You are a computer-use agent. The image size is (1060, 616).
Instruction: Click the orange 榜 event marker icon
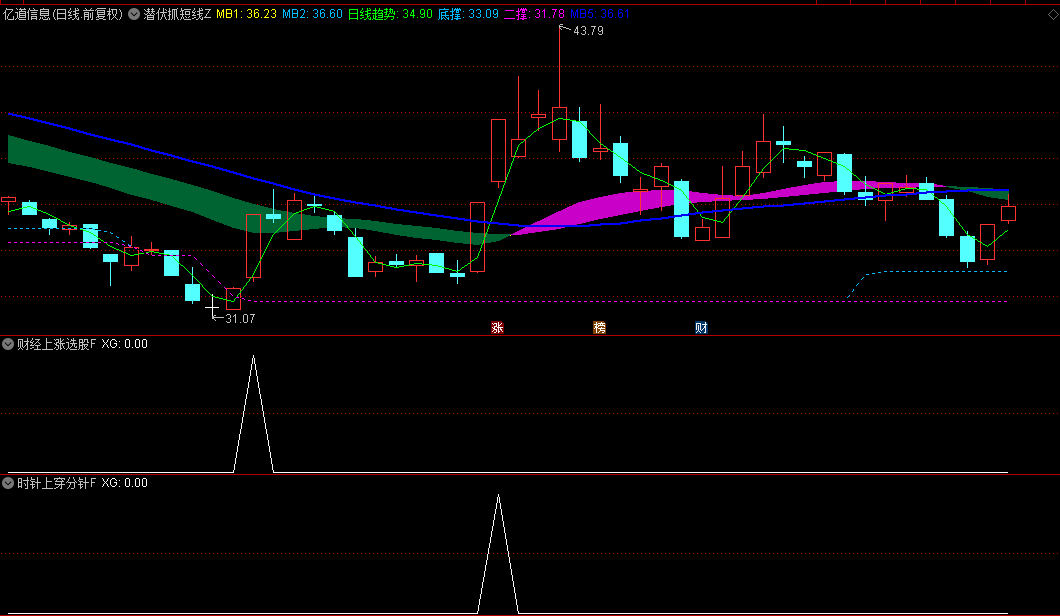(x=599, y=327)
